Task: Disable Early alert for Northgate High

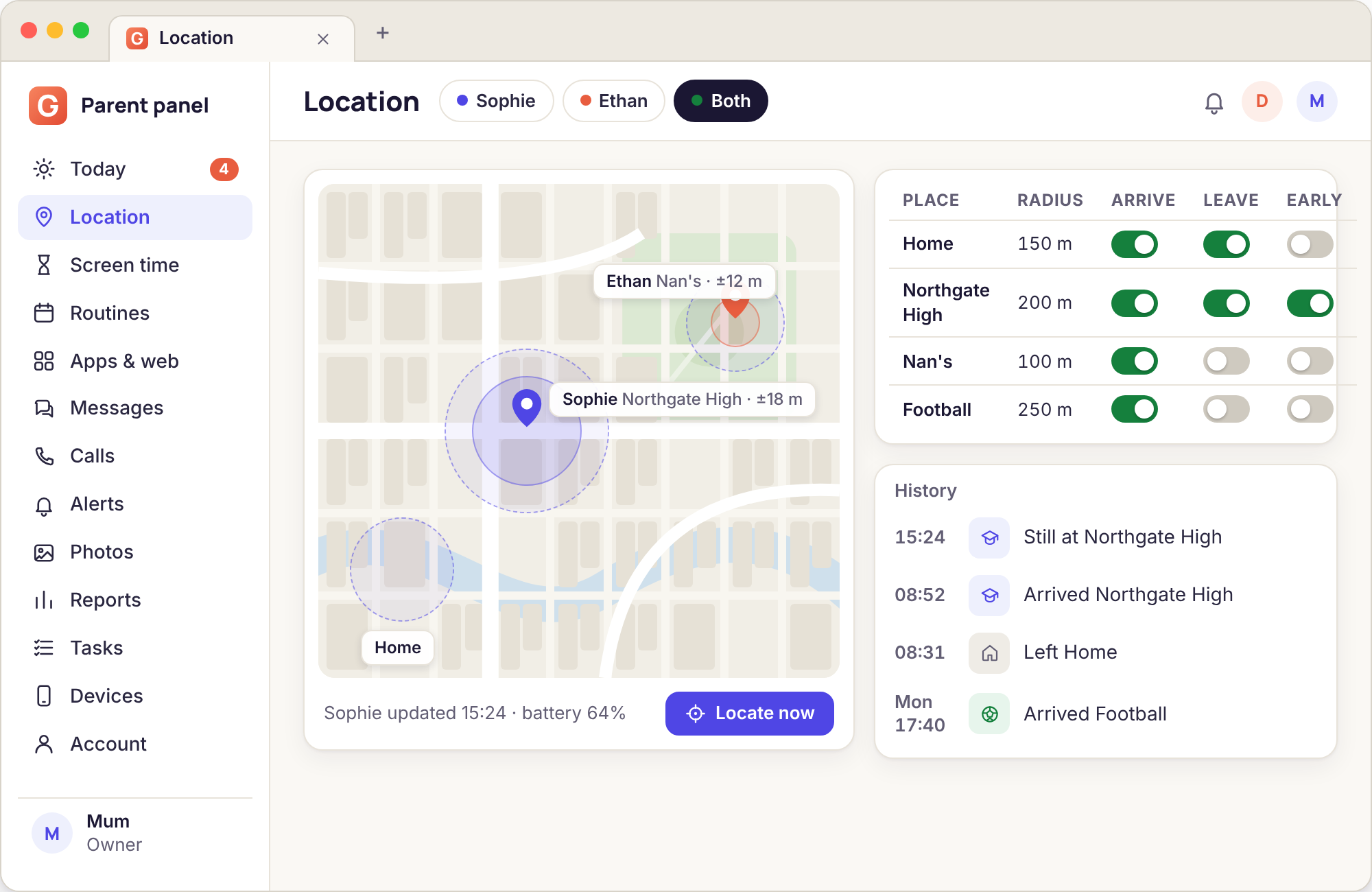Action: pos(1310,303)
